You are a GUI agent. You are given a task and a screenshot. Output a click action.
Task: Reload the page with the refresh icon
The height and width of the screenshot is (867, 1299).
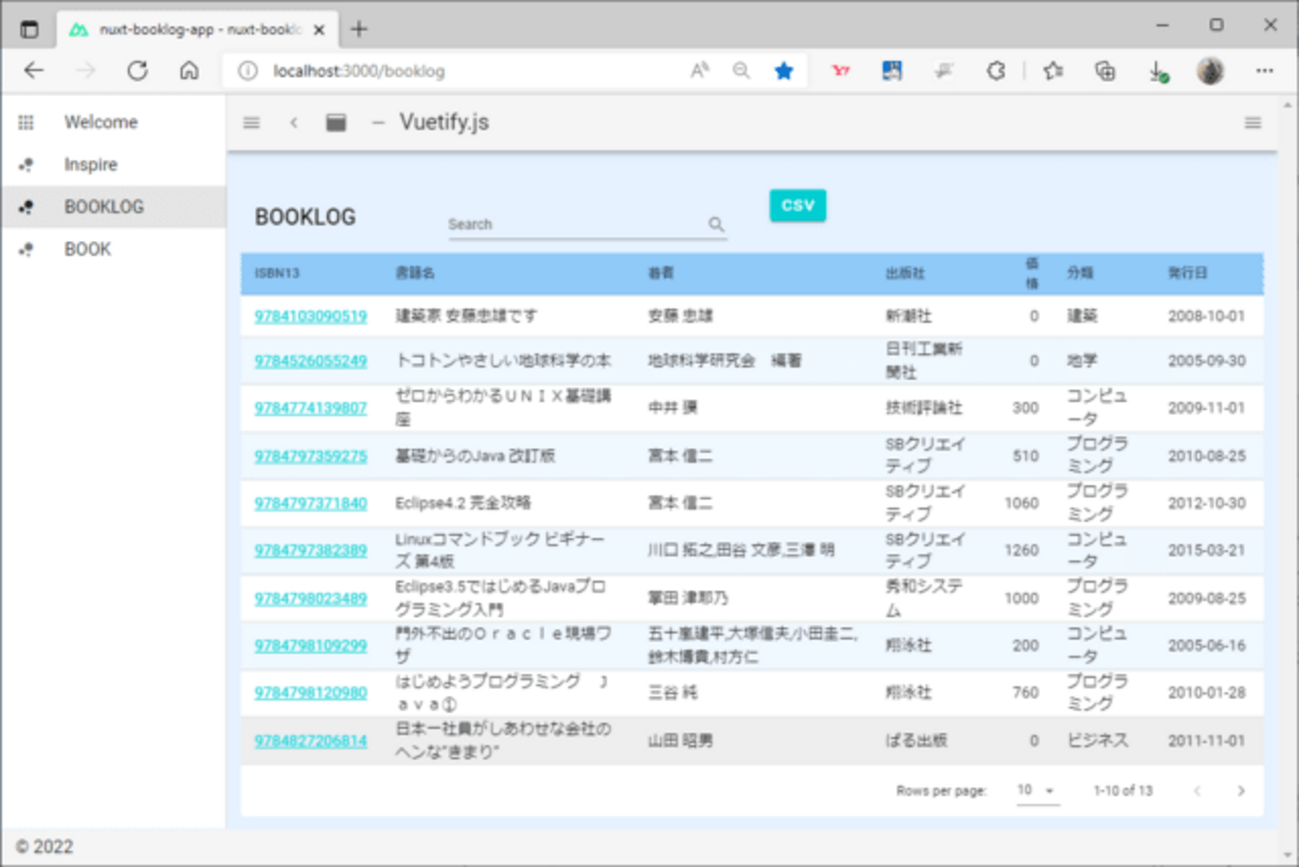pos(138,70)
